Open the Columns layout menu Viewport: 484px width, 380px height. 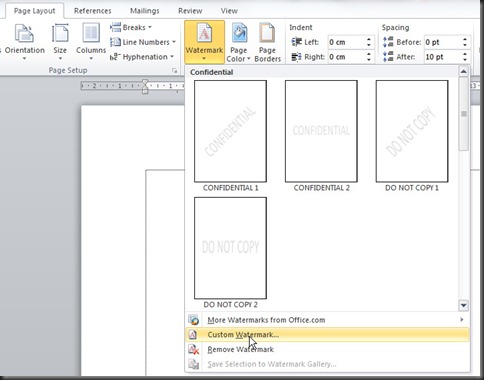(91, 42)
